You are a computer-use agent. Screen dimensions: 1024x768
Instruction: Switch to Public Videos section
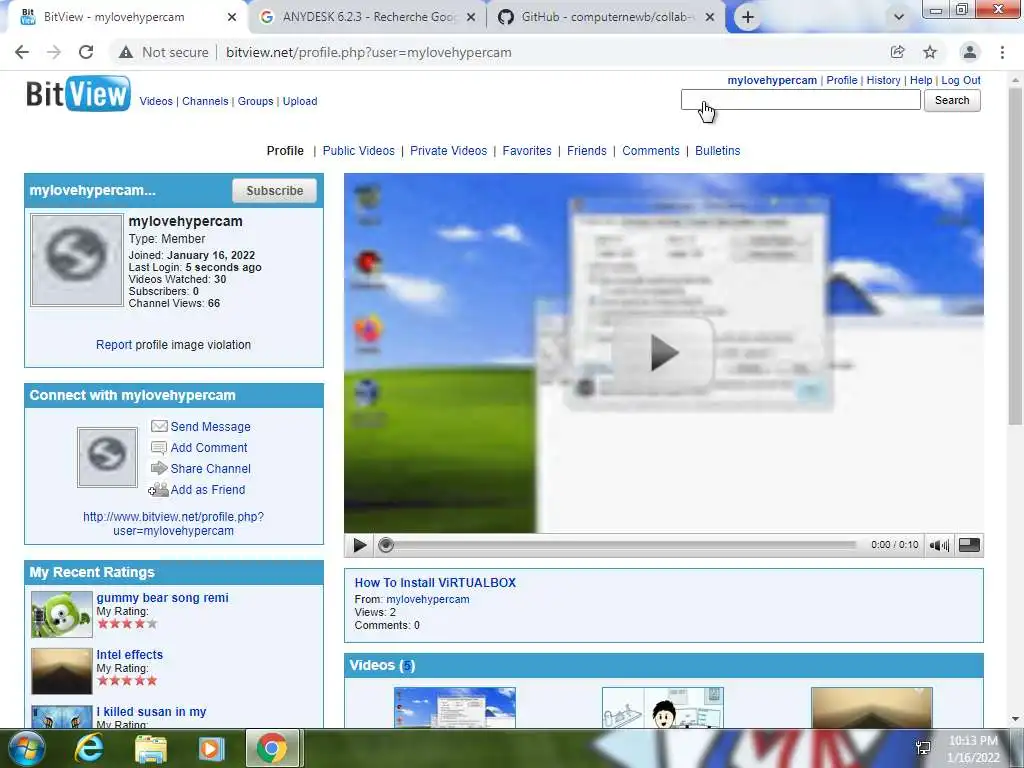tap(359, 151)
